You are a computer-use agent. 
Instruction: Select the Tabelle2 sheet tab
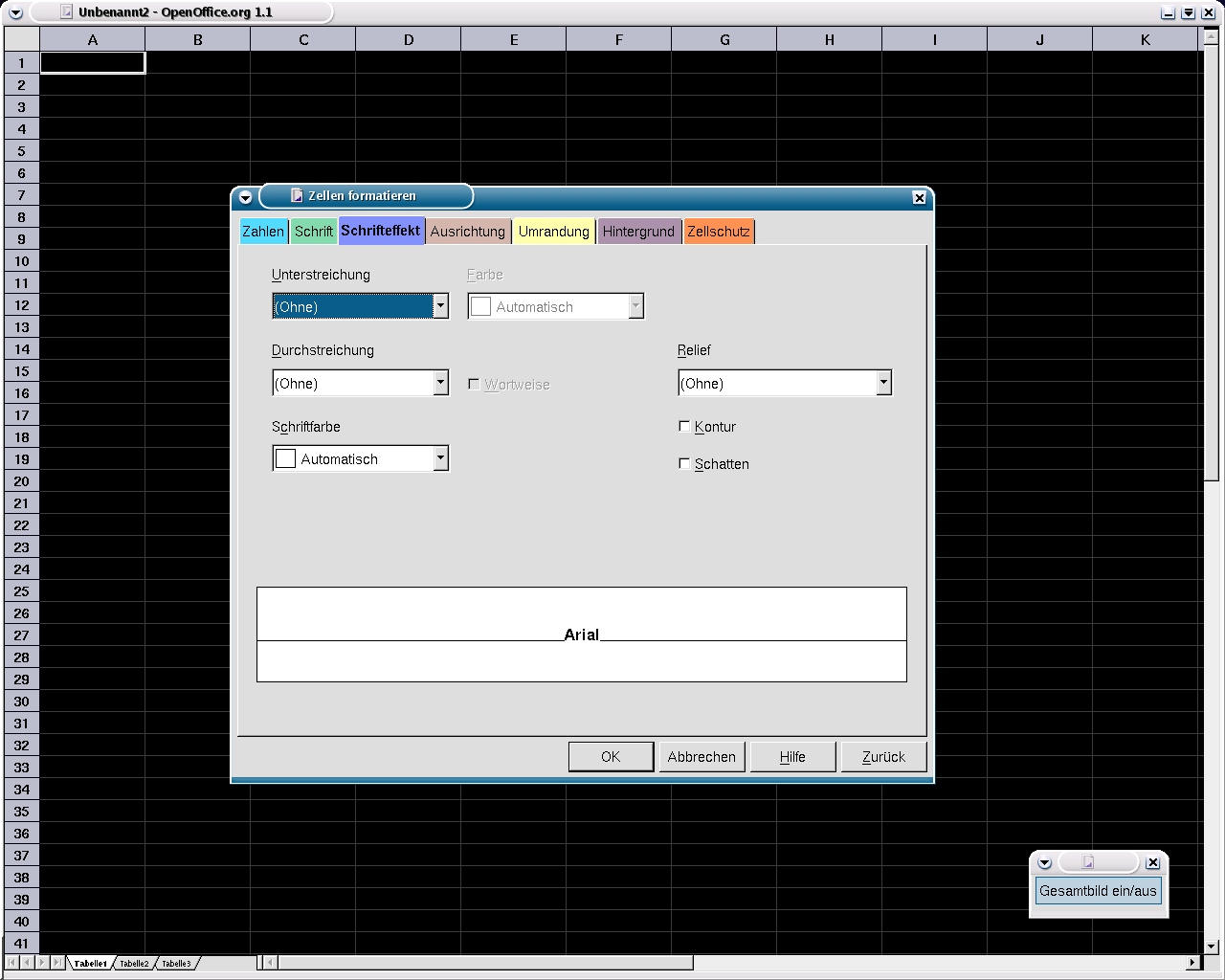pyautogui.click(x=134, y=963)
